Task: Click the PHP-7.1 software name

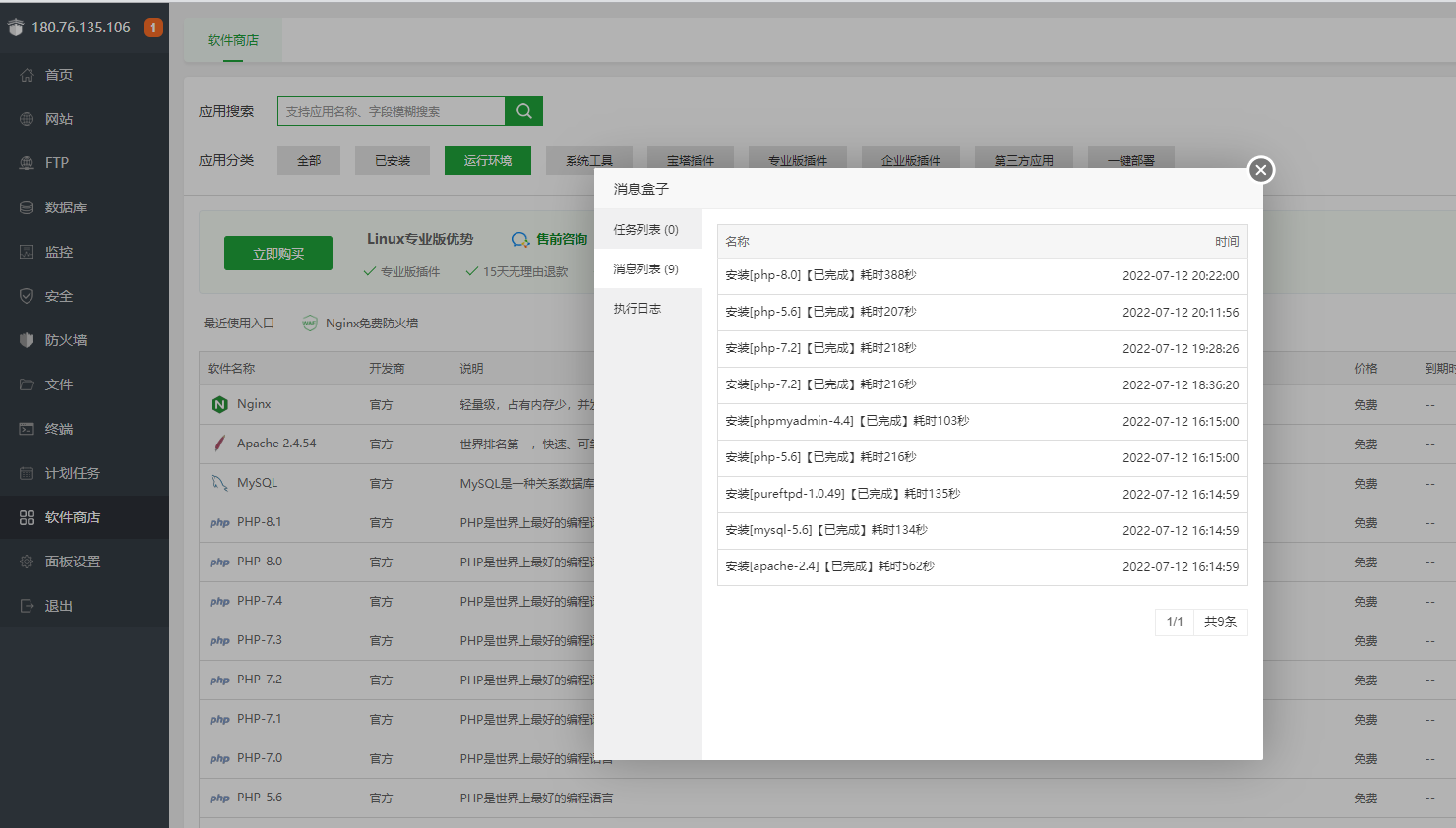Action: (x=260, y=719)
